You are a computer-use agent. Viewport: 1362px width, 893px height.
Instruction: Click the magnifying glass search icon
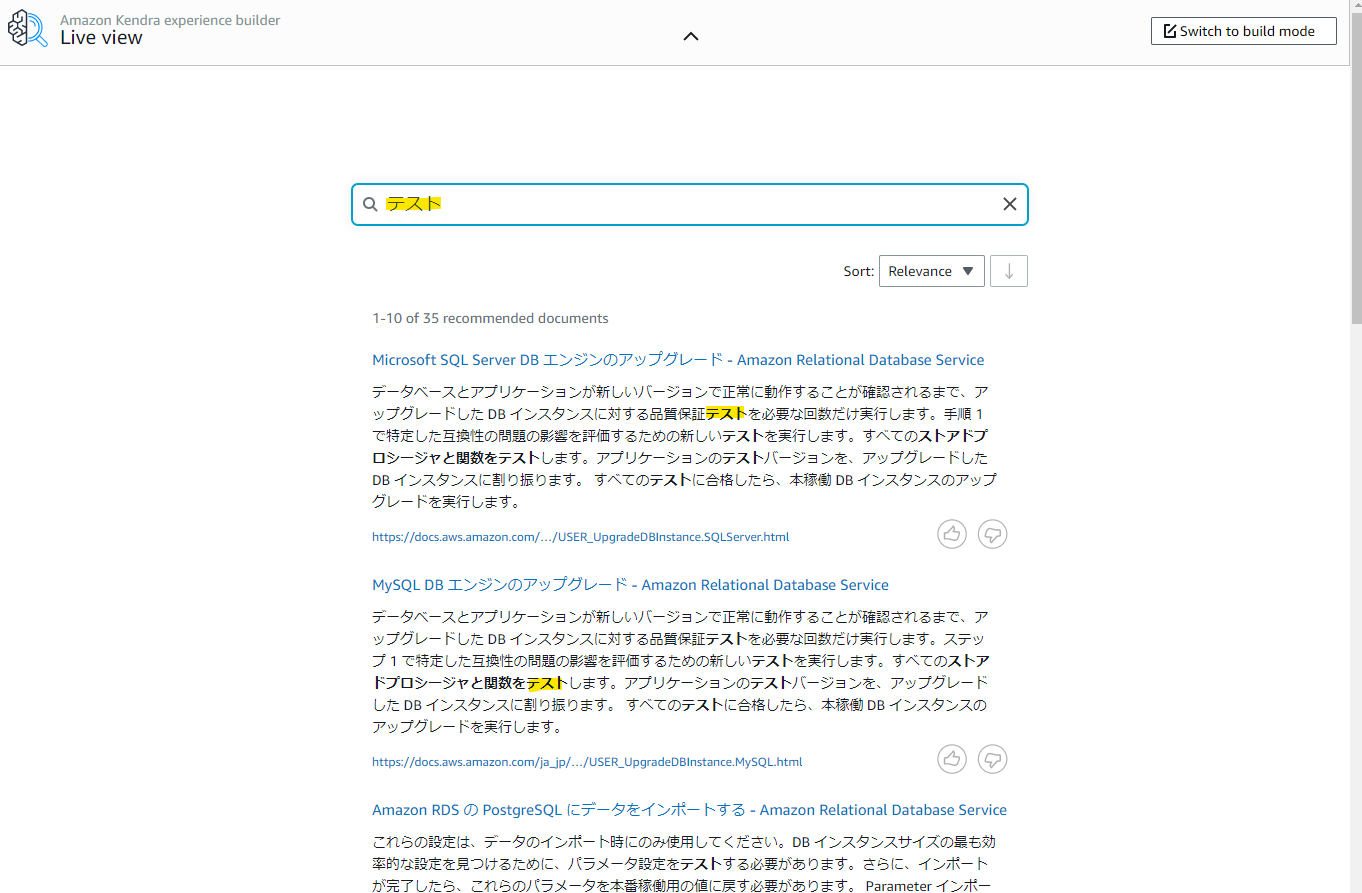click(370, 203)
